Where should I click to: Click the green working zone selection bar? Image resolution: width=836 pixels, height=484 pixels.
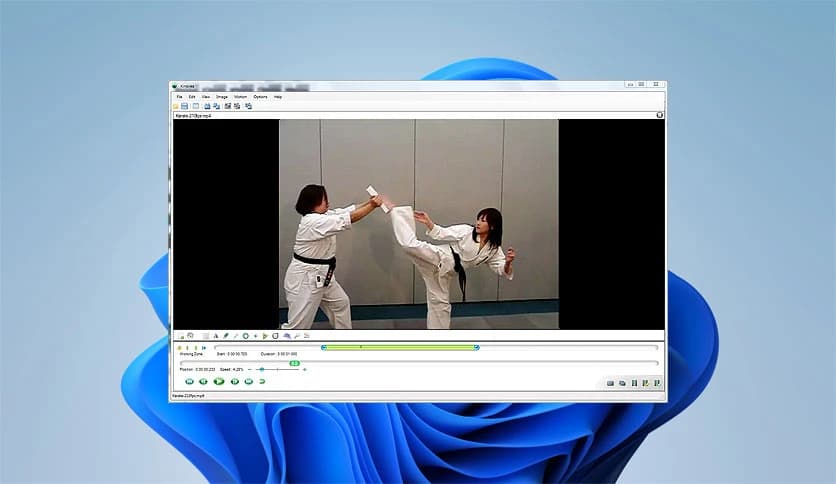tap(400, 348)
